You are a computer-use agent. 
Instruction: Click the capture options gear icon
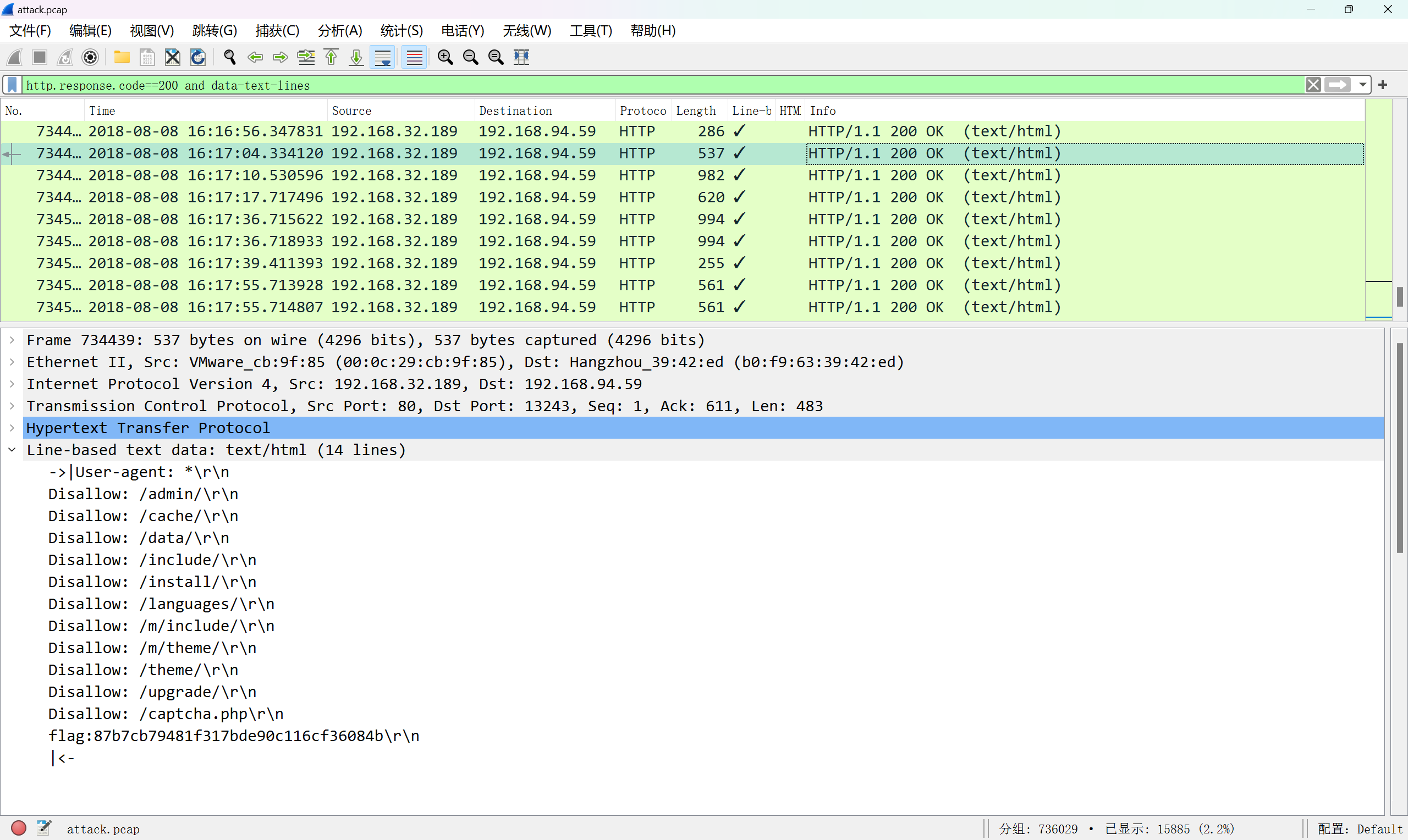[90, 57]
